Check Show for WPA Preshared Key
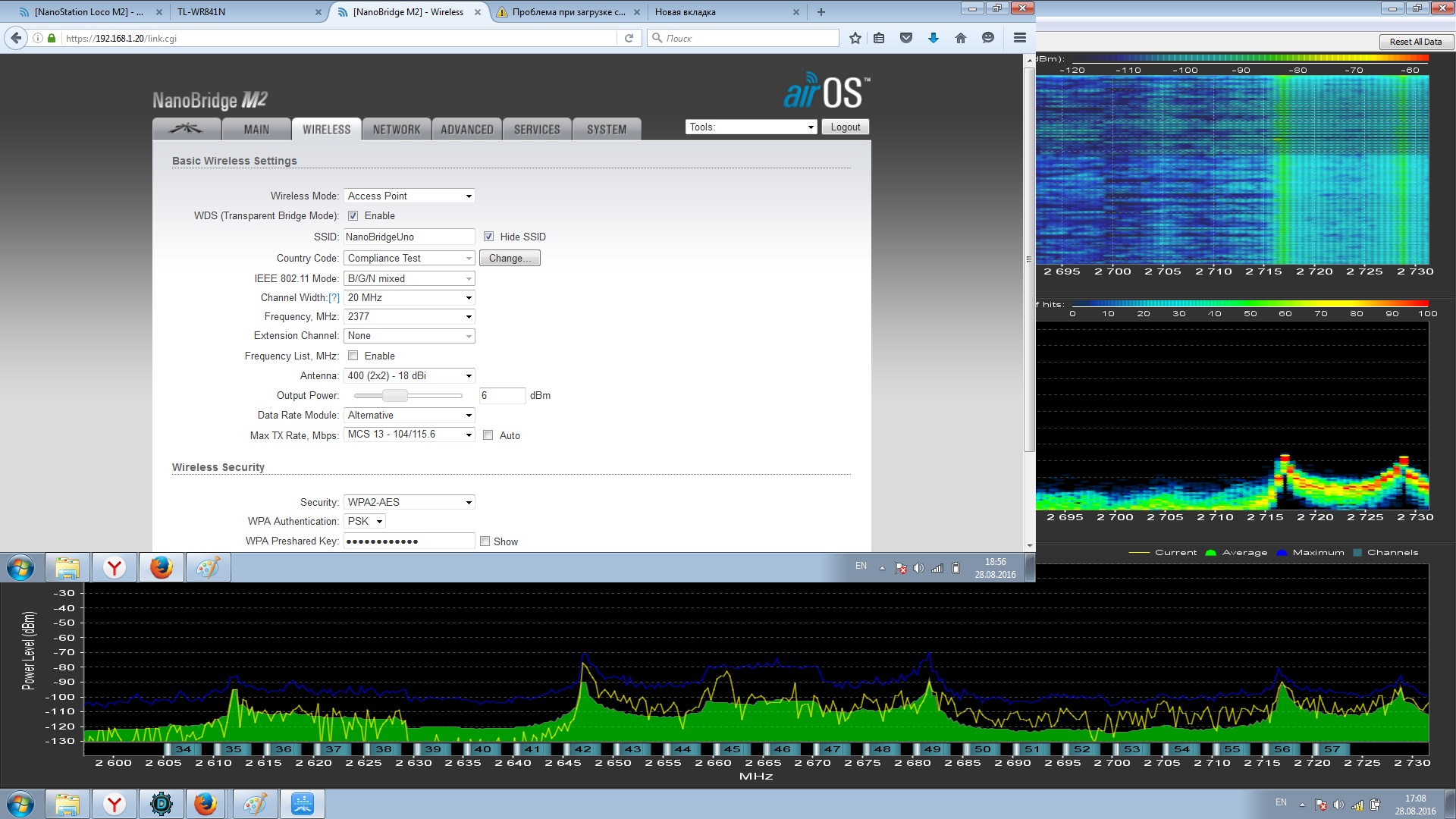The image size is (1456, 819). [x=485, y=541]
